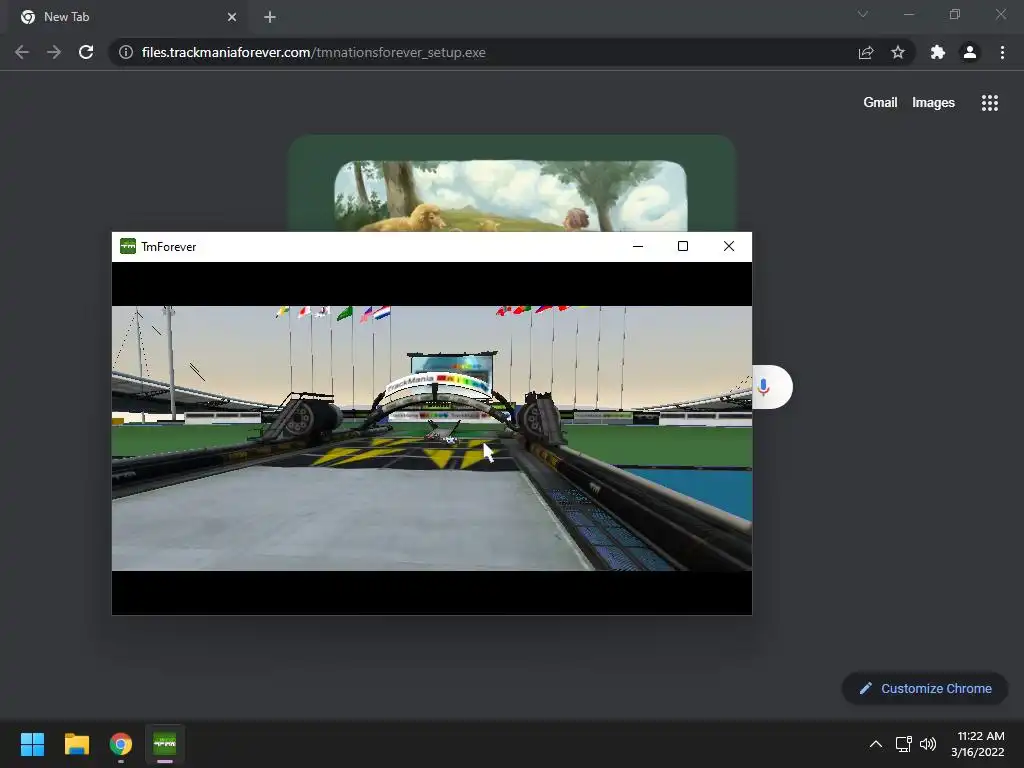
Task: Open the Windows Start menu
Action: tap(32, 744)
